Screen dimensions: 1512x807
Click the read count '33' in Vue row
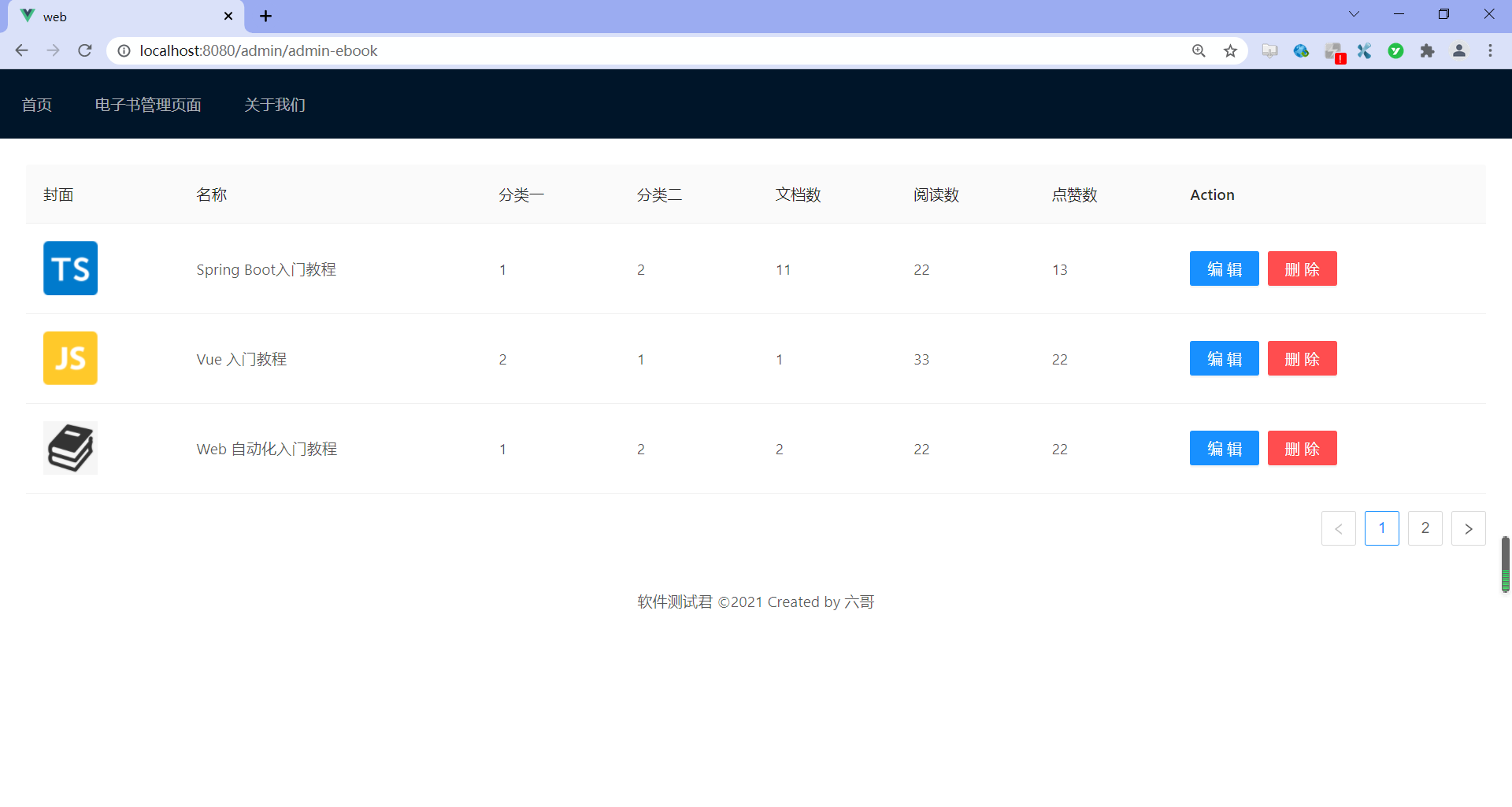point(921,359)
